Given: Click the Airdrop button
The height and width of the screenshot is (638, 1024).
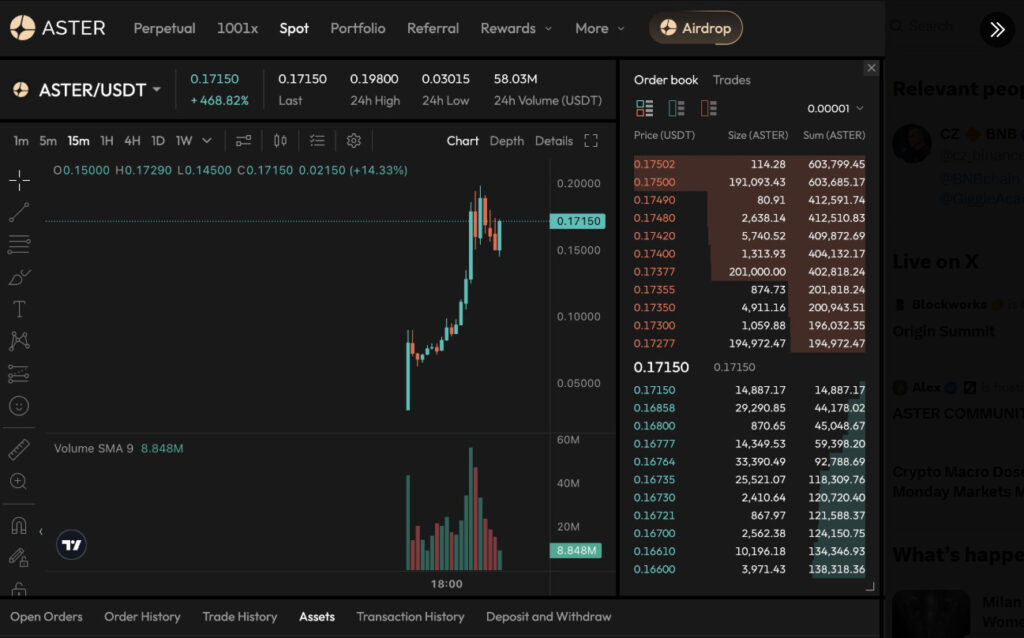Looking at the screenshot, I should [696, 28].
